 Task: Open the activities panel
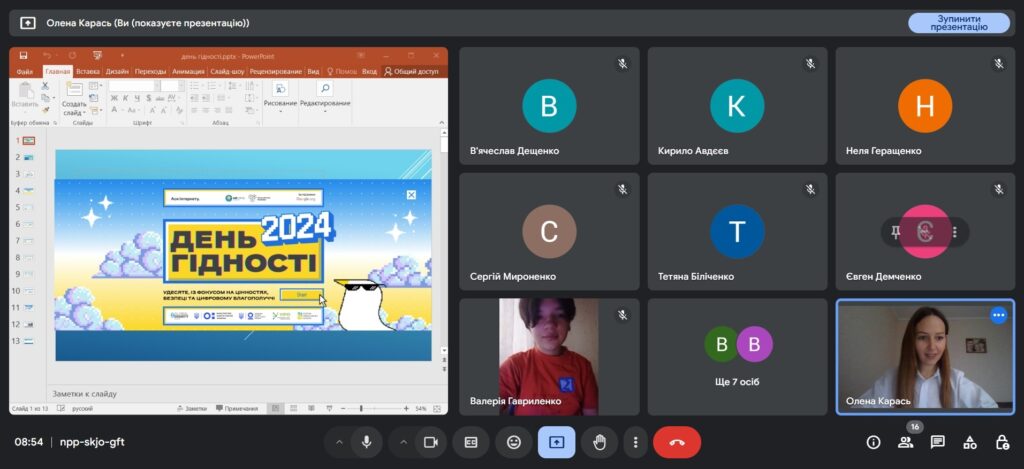tap(969, 442)
